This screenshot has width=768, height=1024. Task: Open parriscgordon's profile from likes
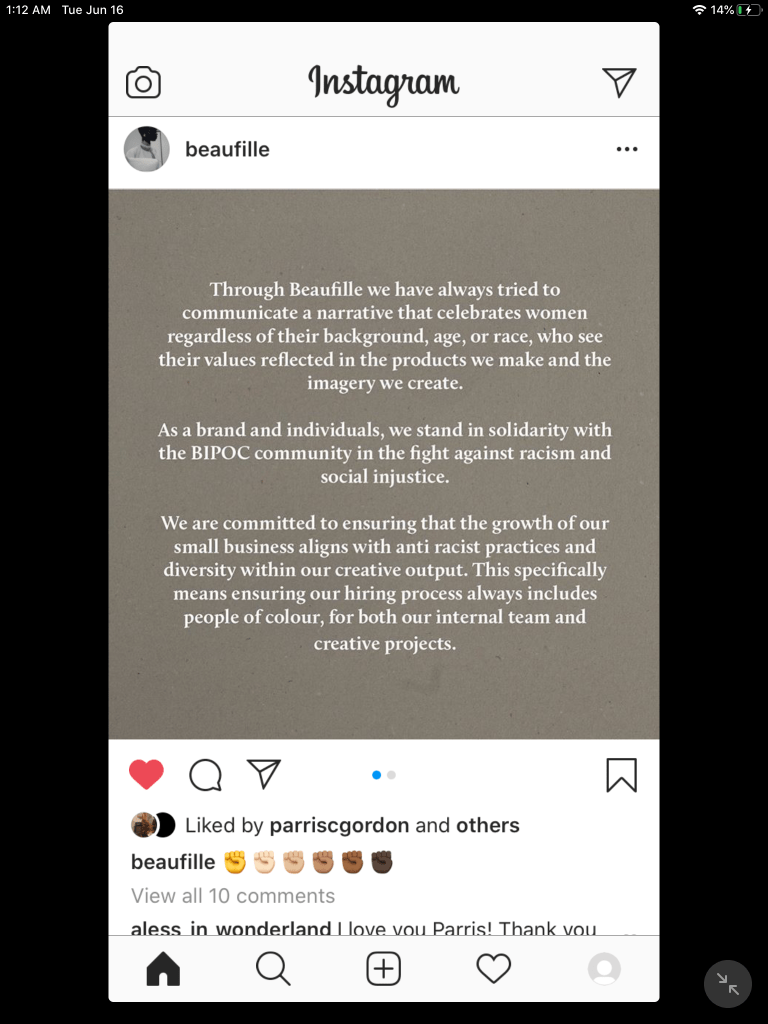pyautogui.click(x=339, y=826)
